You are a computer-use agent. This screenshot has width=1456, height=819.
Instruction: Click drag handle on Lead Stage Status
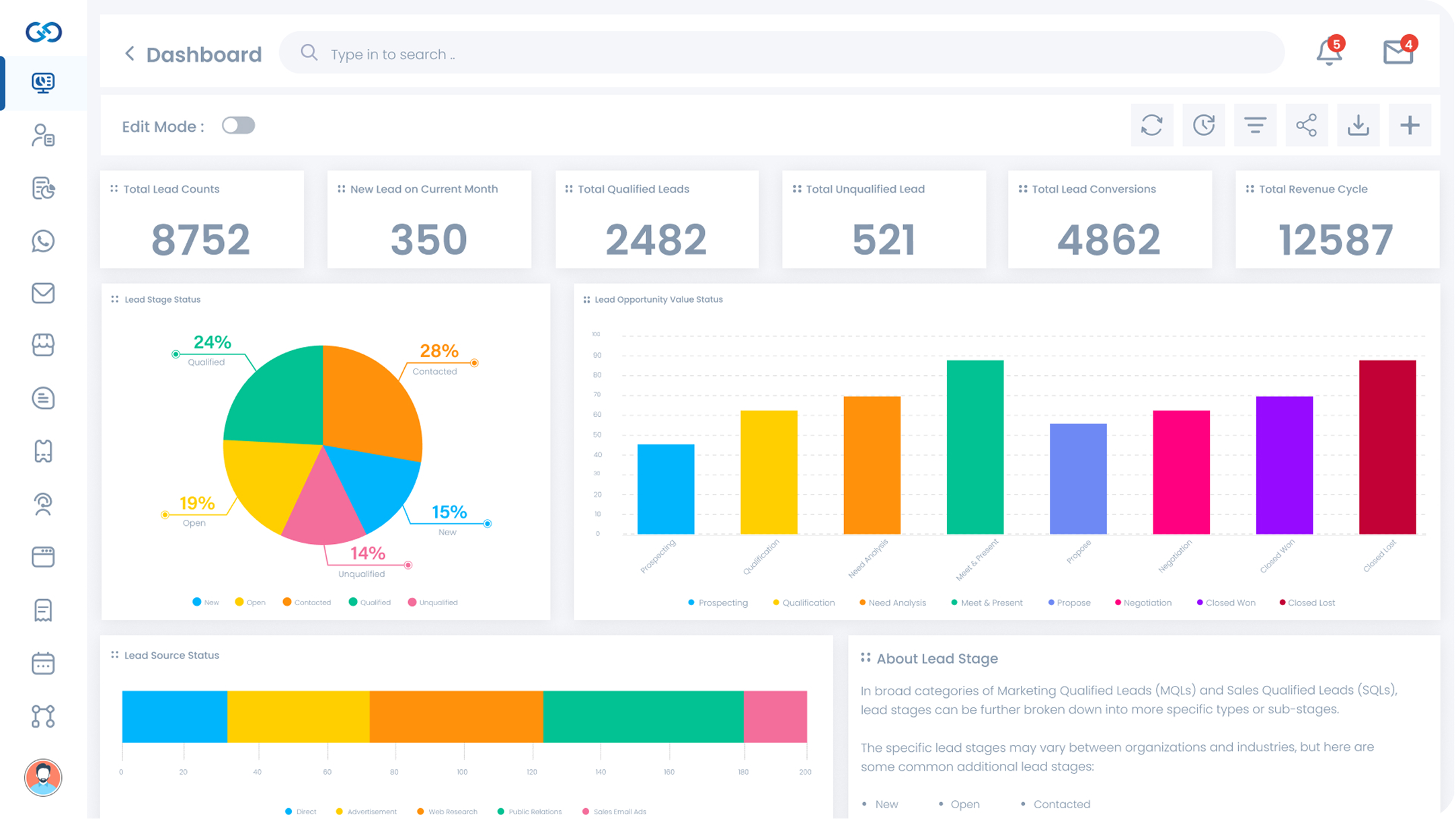point(115,299)
